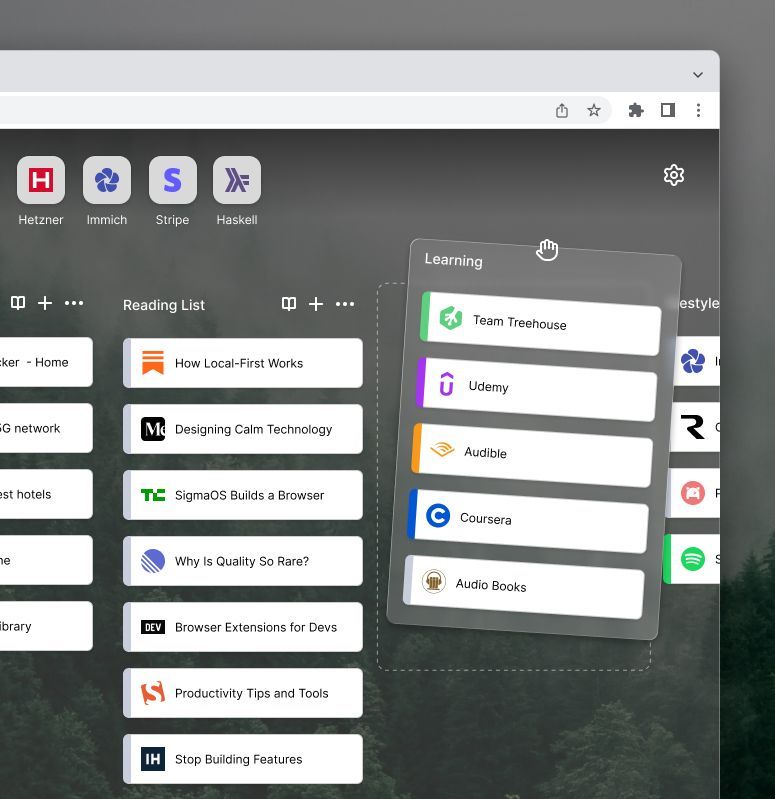
Task: Open the left column's more options
Action: click(74, 303)
